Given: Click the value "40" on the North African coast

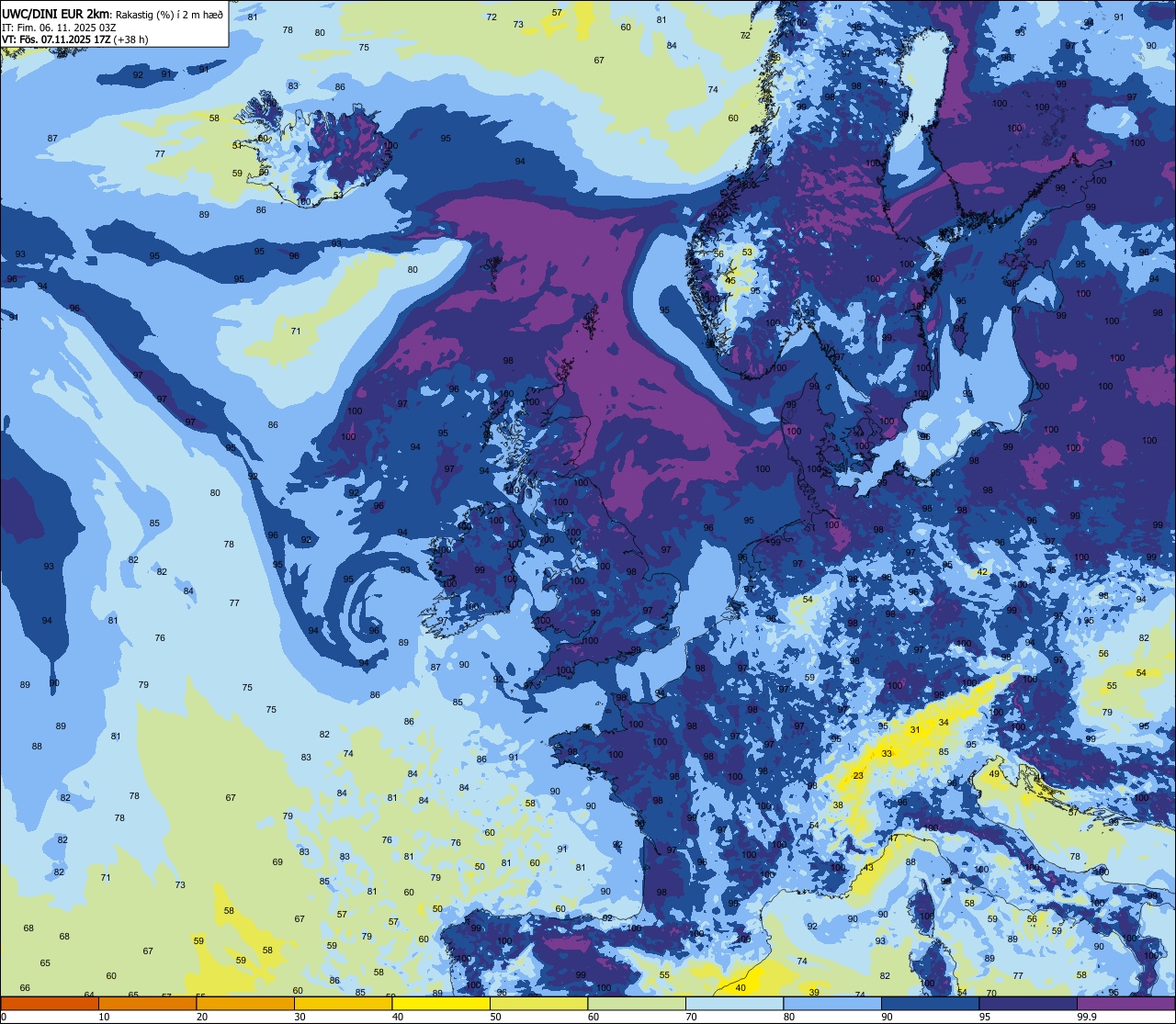Looking at the screenshot, I should [741, 988].
